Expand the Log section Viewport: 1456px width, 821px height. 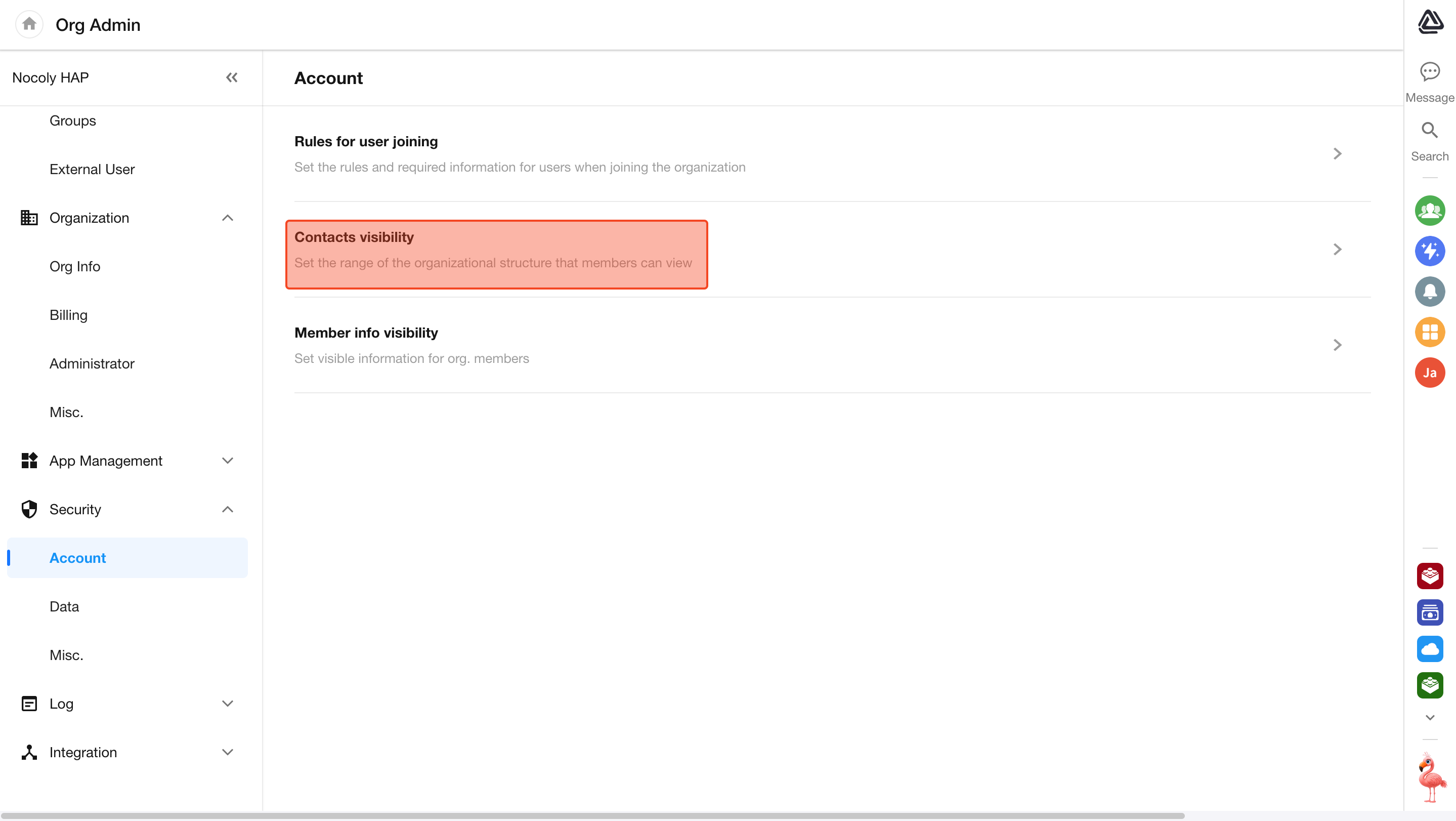(227, 704)
